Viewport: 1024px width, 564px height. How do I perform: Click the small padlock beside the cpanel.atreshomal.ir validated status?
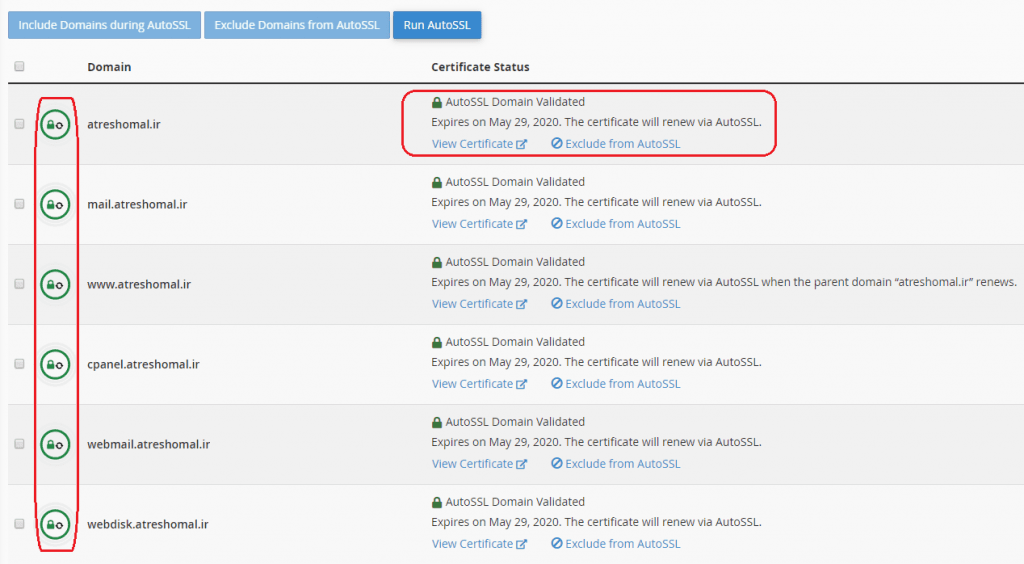pos(437,342)
